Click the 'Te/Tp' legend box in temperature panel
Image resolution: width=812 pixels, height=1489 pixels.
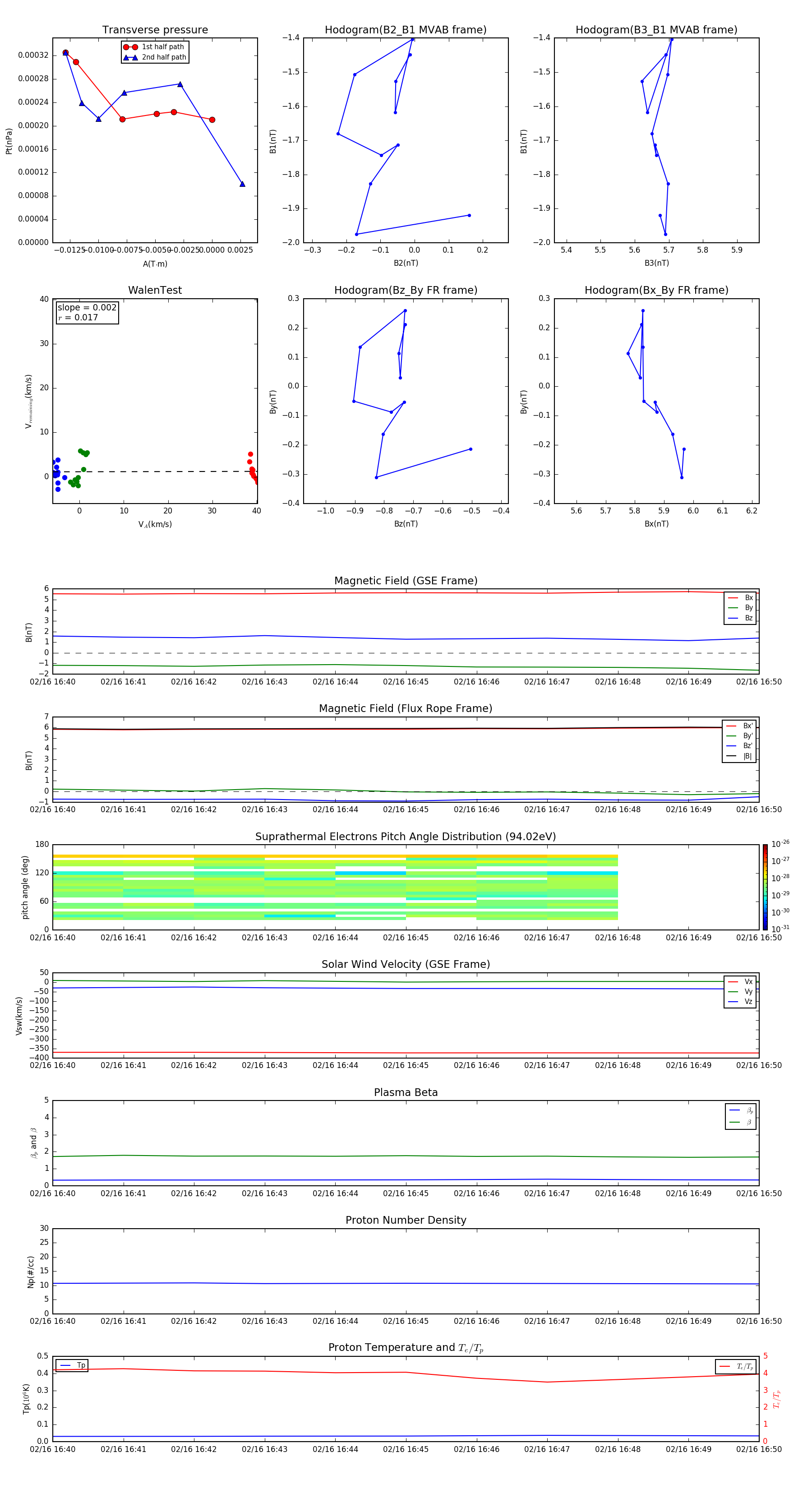pyautogui.click(x=736, y=1366)
